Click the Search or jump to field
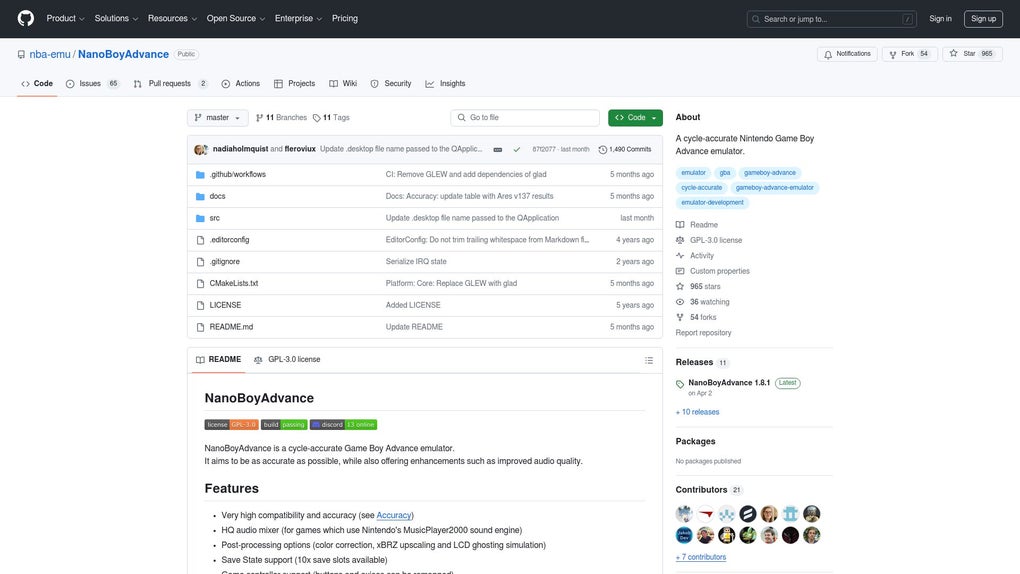This screenshot has width=1020, height=574. click(831, 19)
